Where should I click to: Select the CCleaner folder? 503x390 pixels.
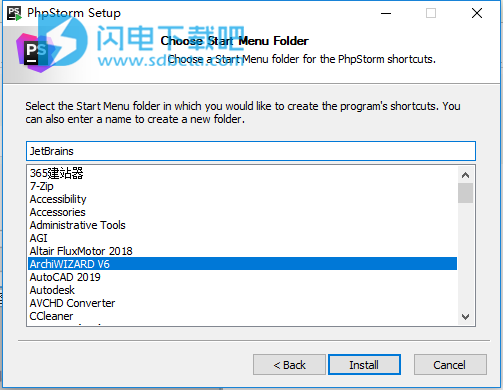pos(242,316)
